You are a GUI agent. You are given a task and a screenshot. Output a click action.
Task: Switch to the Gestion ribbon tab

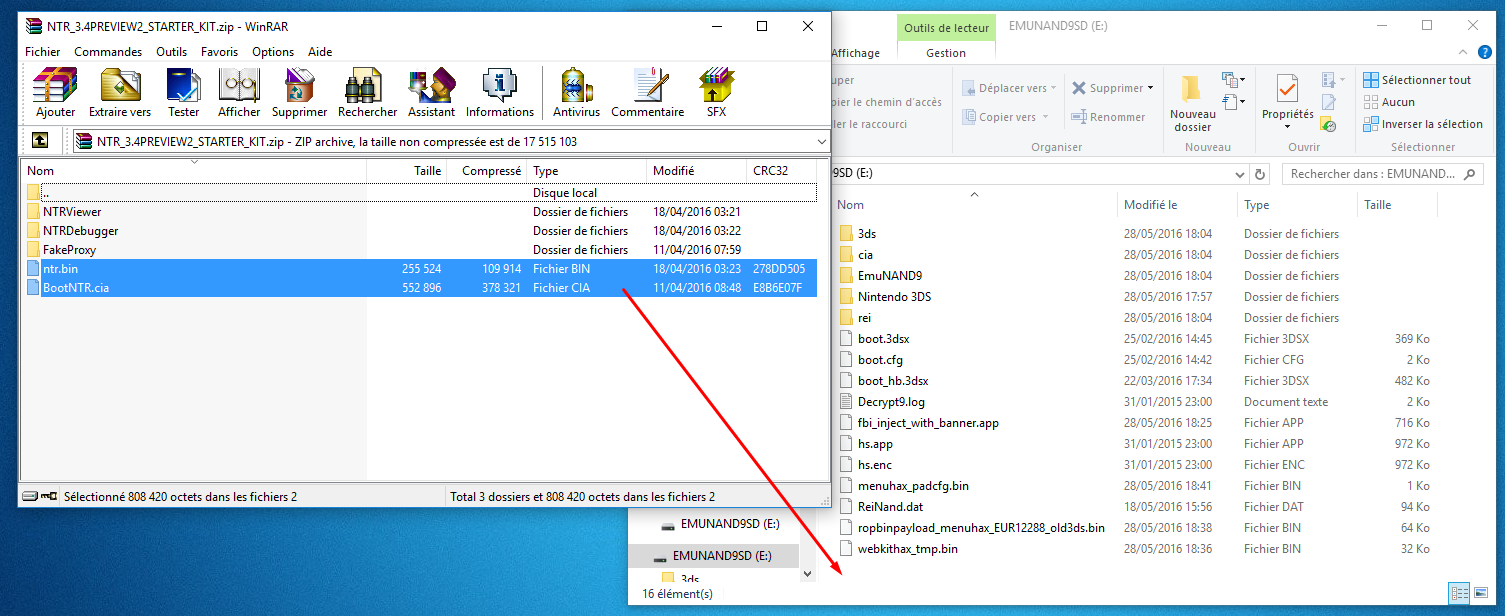946,53
